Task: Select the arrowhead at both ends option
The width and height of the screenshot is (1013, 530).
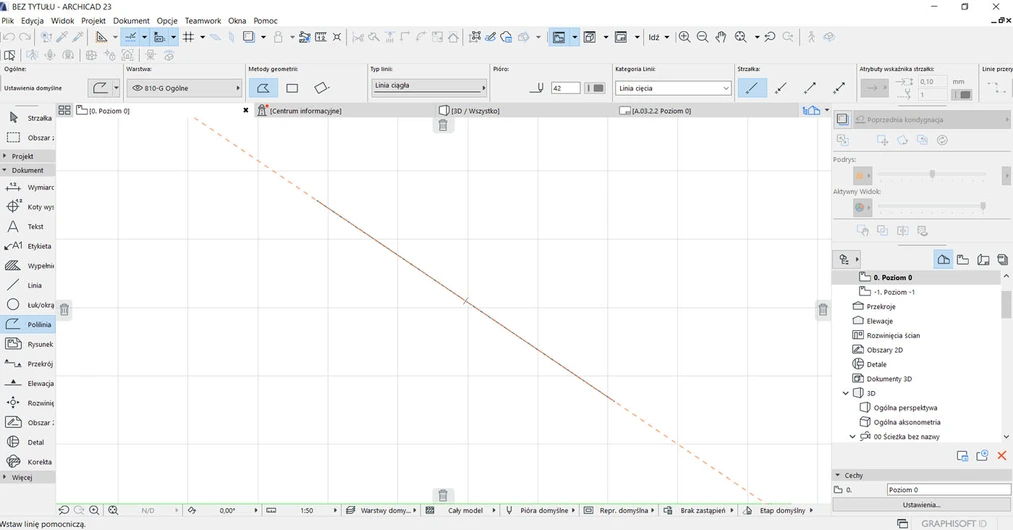Action: pyautogui.click(x=839, y=88)
